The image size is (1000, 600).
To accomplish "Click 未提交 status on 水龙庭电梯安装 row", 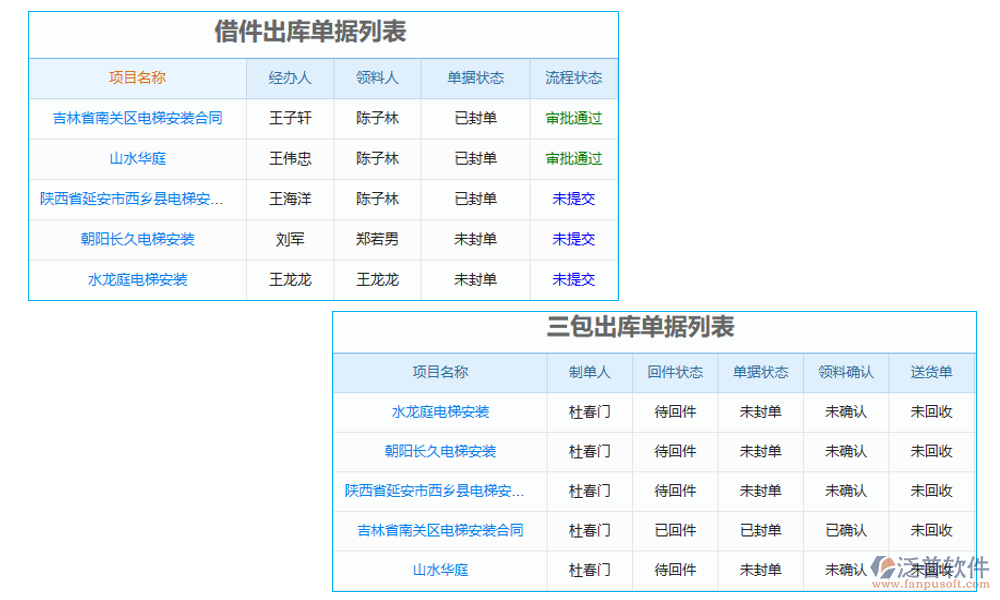I will pyautogui.click(x=574, y=279).
